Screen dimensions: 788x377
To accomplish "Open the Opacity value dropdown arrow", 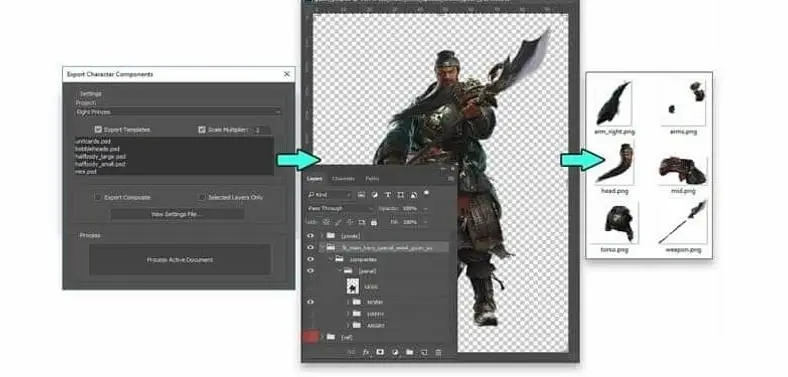I will [425, 209].
